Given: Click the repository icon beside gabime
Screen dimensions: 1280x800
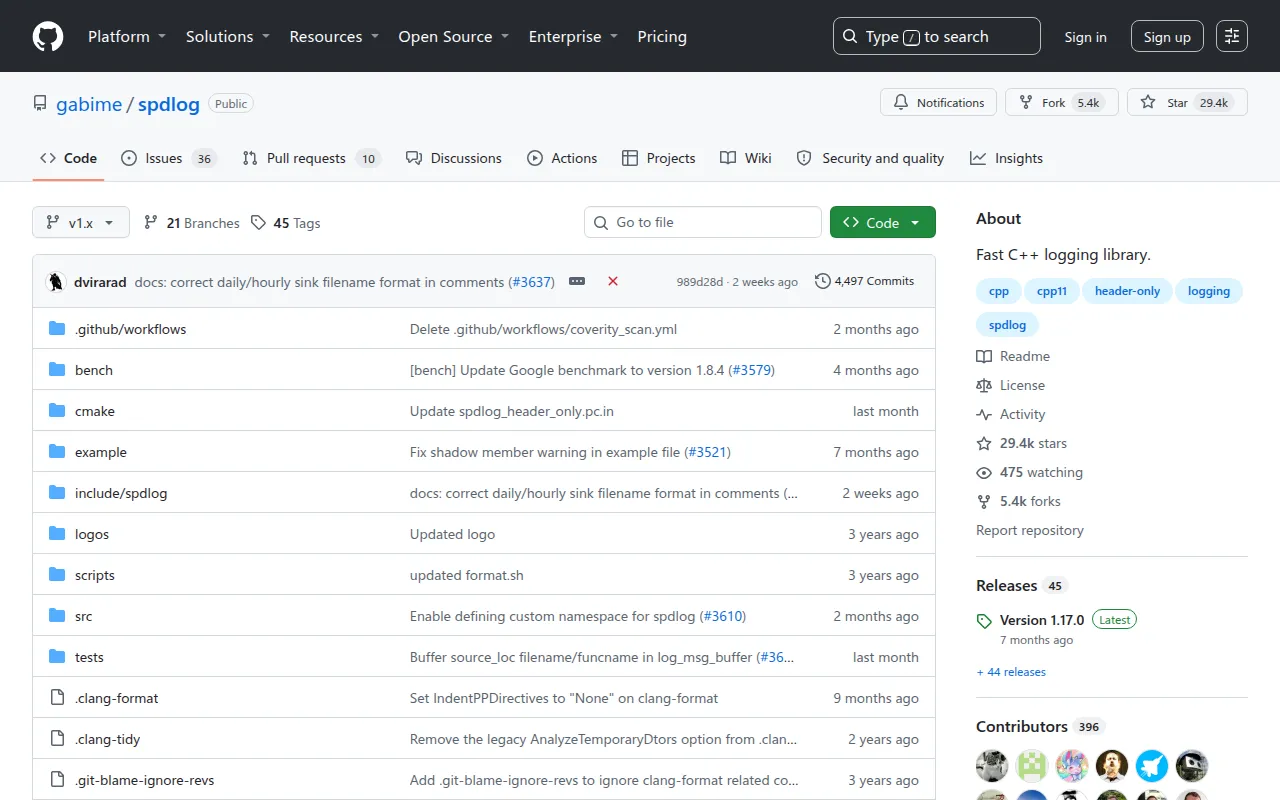Looking at the screenshot, I should pyautogui.click(x=40, y=103).
